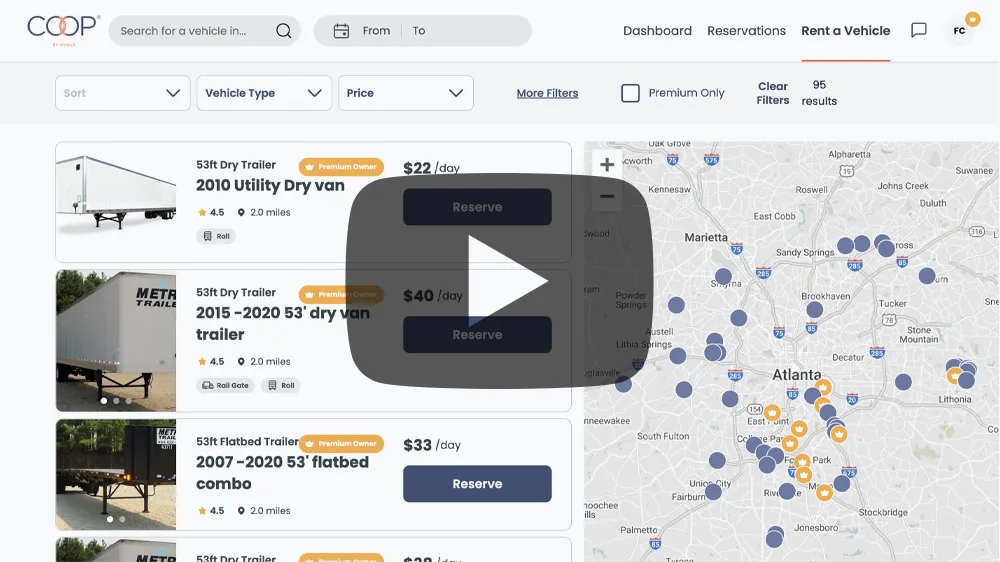Image resolution: width=1000 pixels, height=562 pixels.
Task: Reserve the 2007-2020 53' flatbed combo
Action: (477, 484)
